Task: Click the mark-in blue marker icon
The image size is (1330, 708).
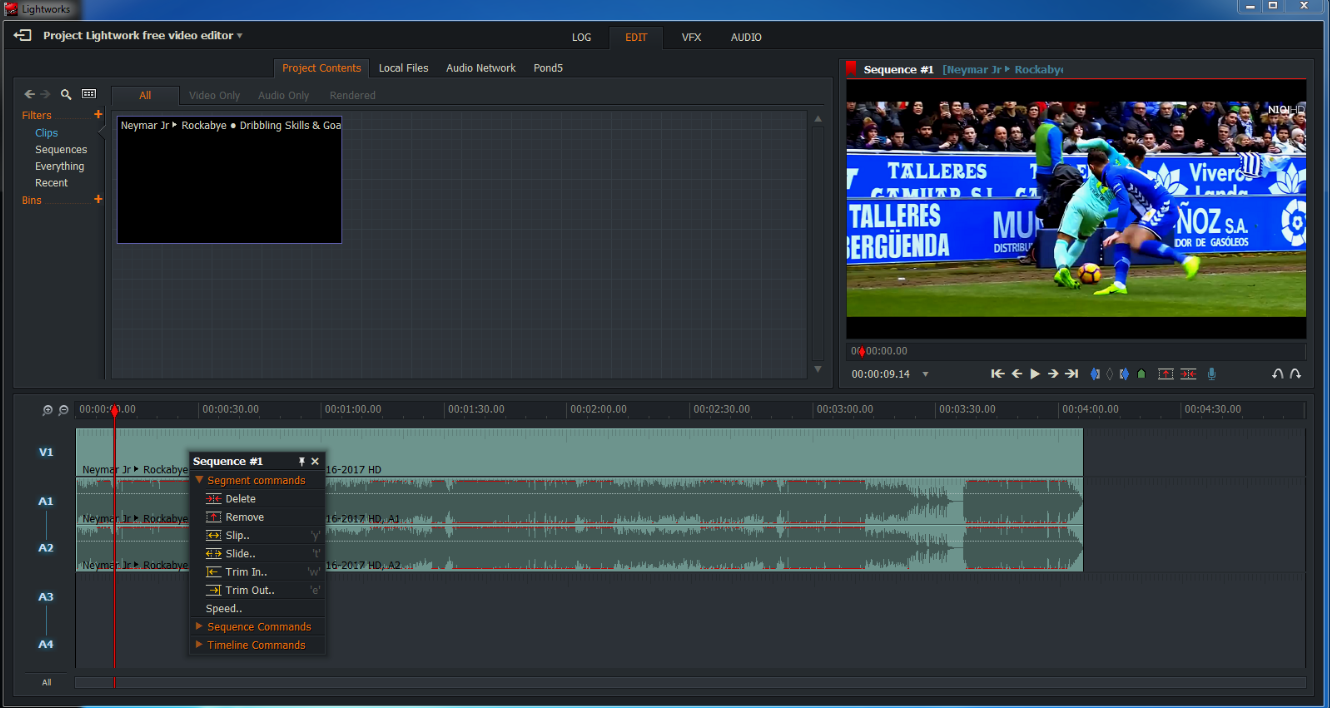Action: tap(1095, 374)
